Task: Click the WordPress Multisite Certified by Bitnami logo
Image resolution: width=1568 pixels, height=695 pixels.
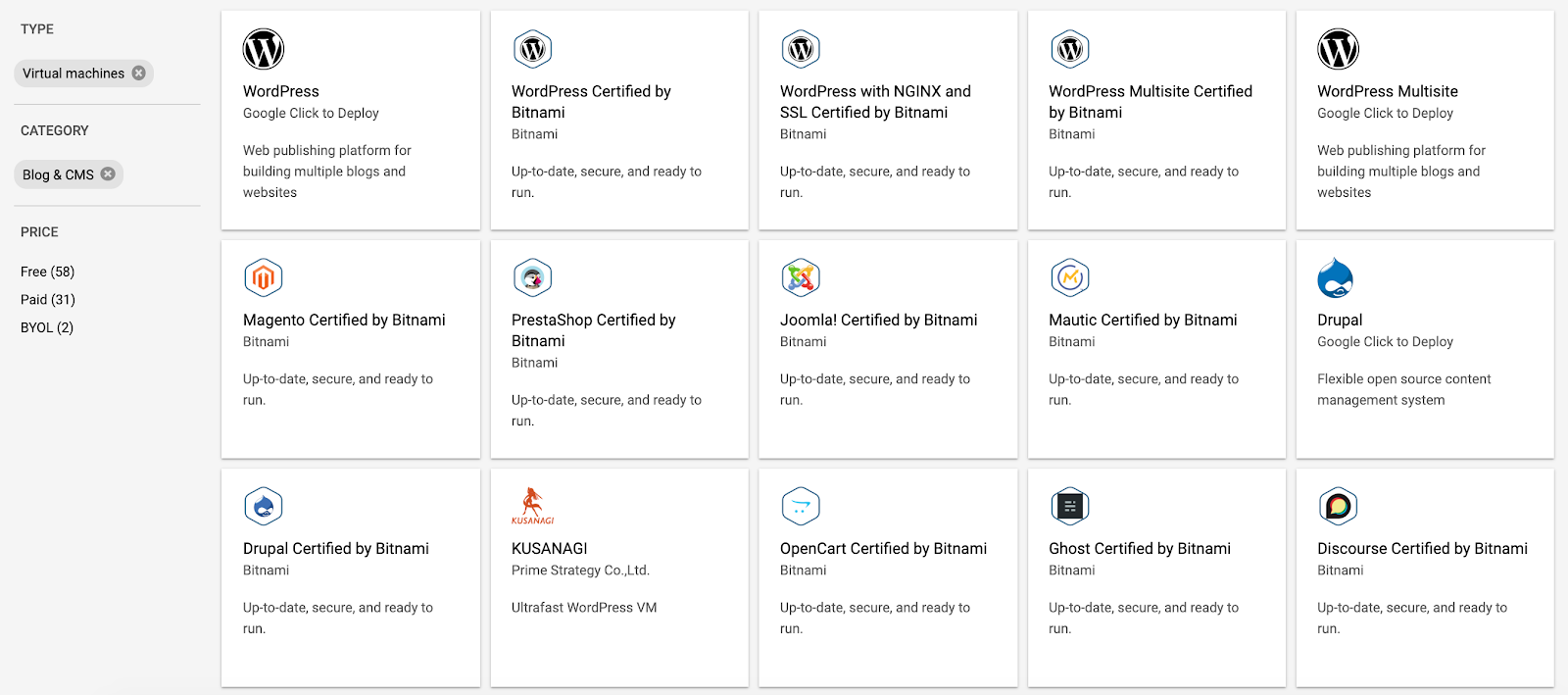Action: pos(1069,49)
